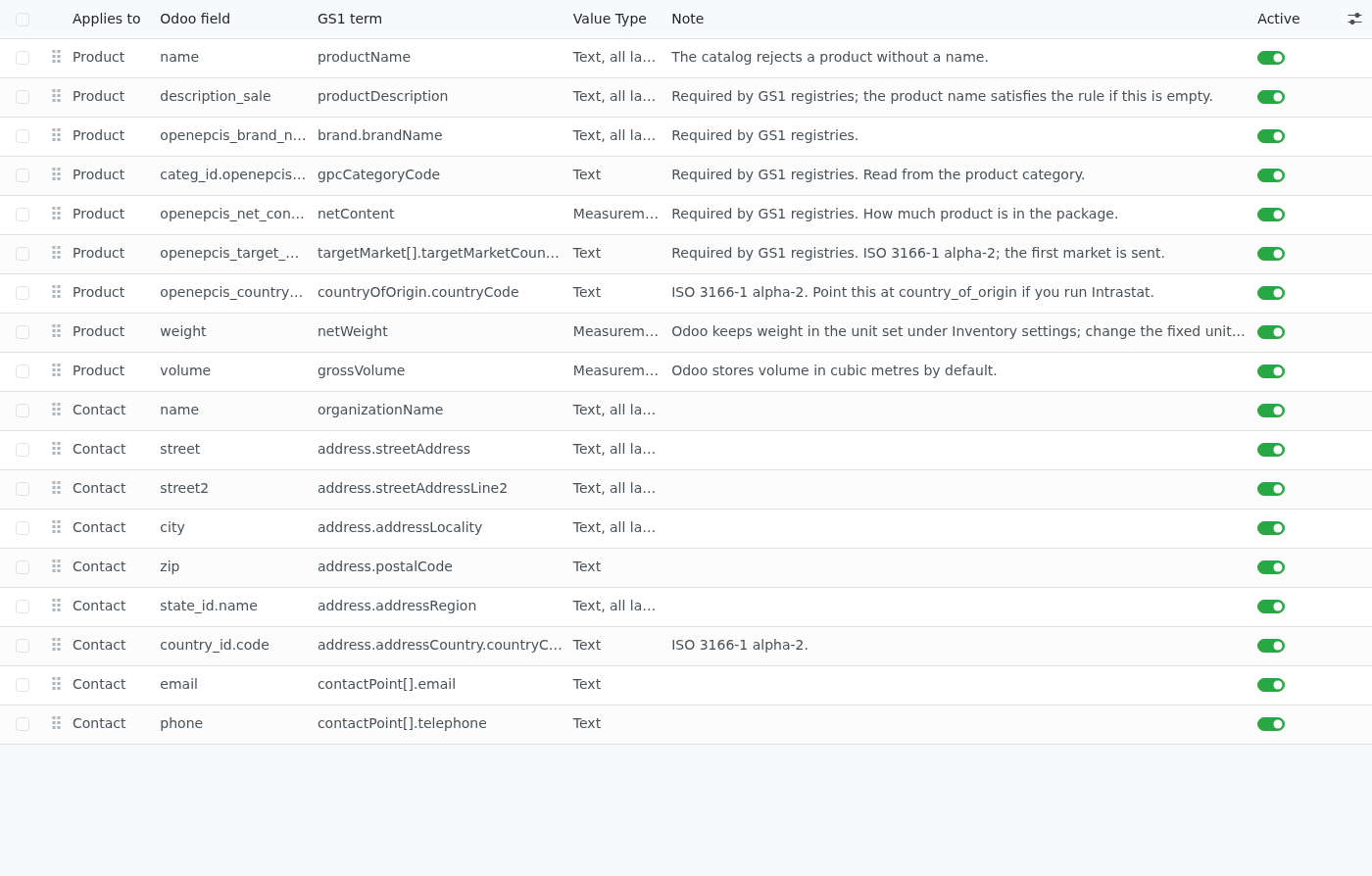Select the checkbox for contactPoint[].telephone row
This screenshot has width=1372, height=876.
pyautogui.click(x=23, y=724)
